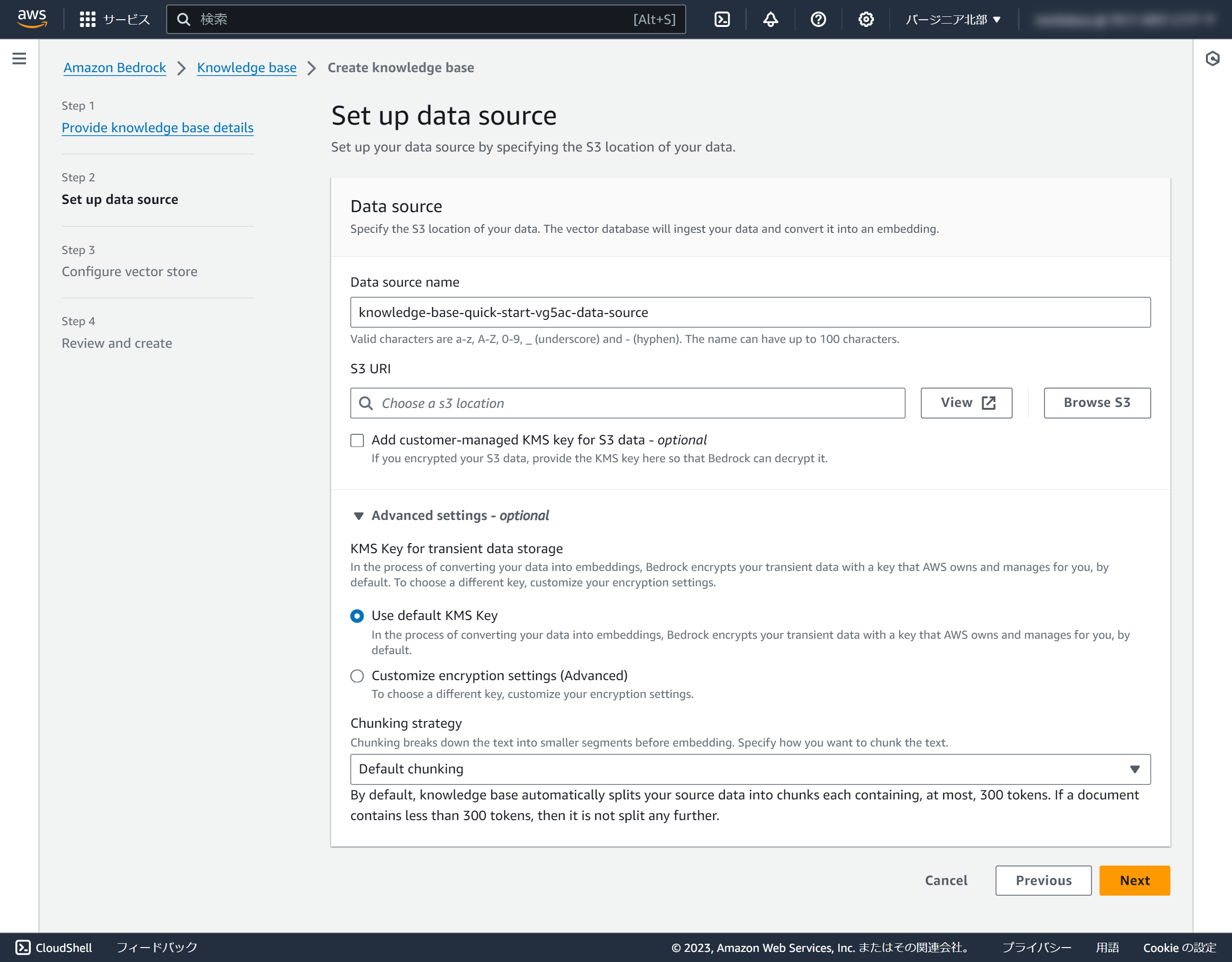
Task: Open the hexagon panel icon at right edge
Action: pyautogui.click(x=1212, y=59)
